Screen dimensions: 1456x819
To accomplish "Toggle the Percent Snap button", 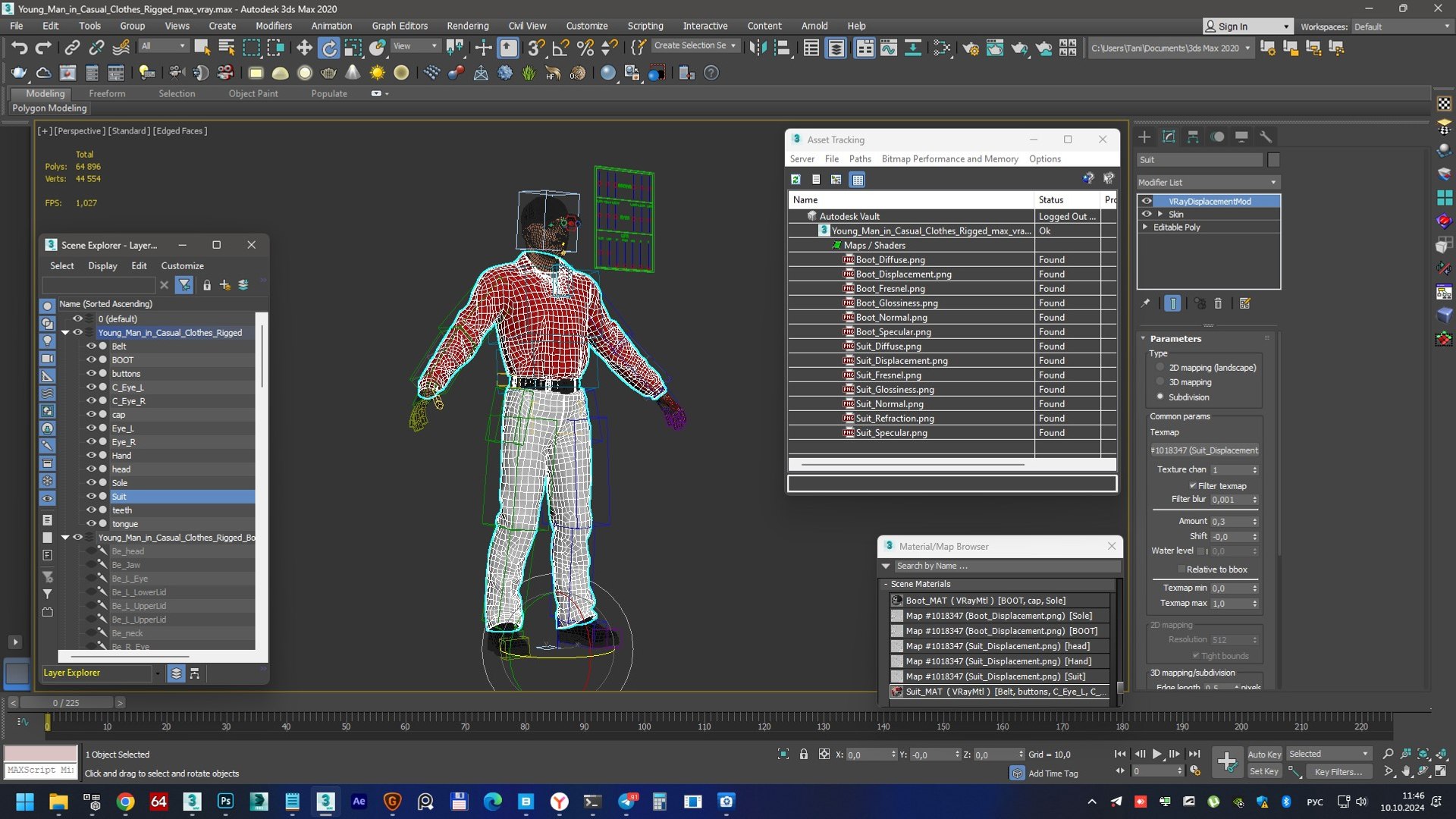I will click(x=585, y=48).
